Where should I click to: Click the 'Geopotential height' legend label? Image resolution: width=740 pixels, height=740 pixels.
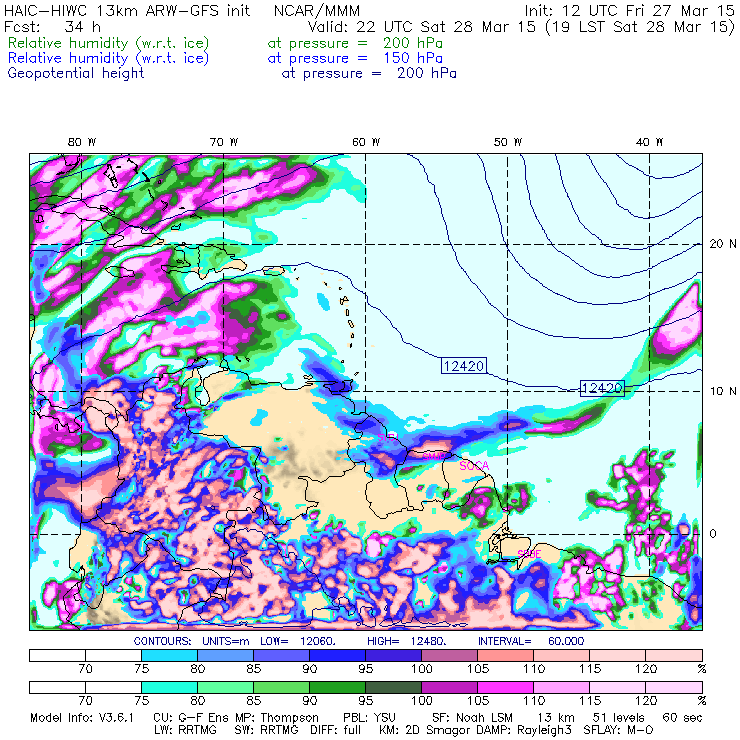tap(76, 74)
